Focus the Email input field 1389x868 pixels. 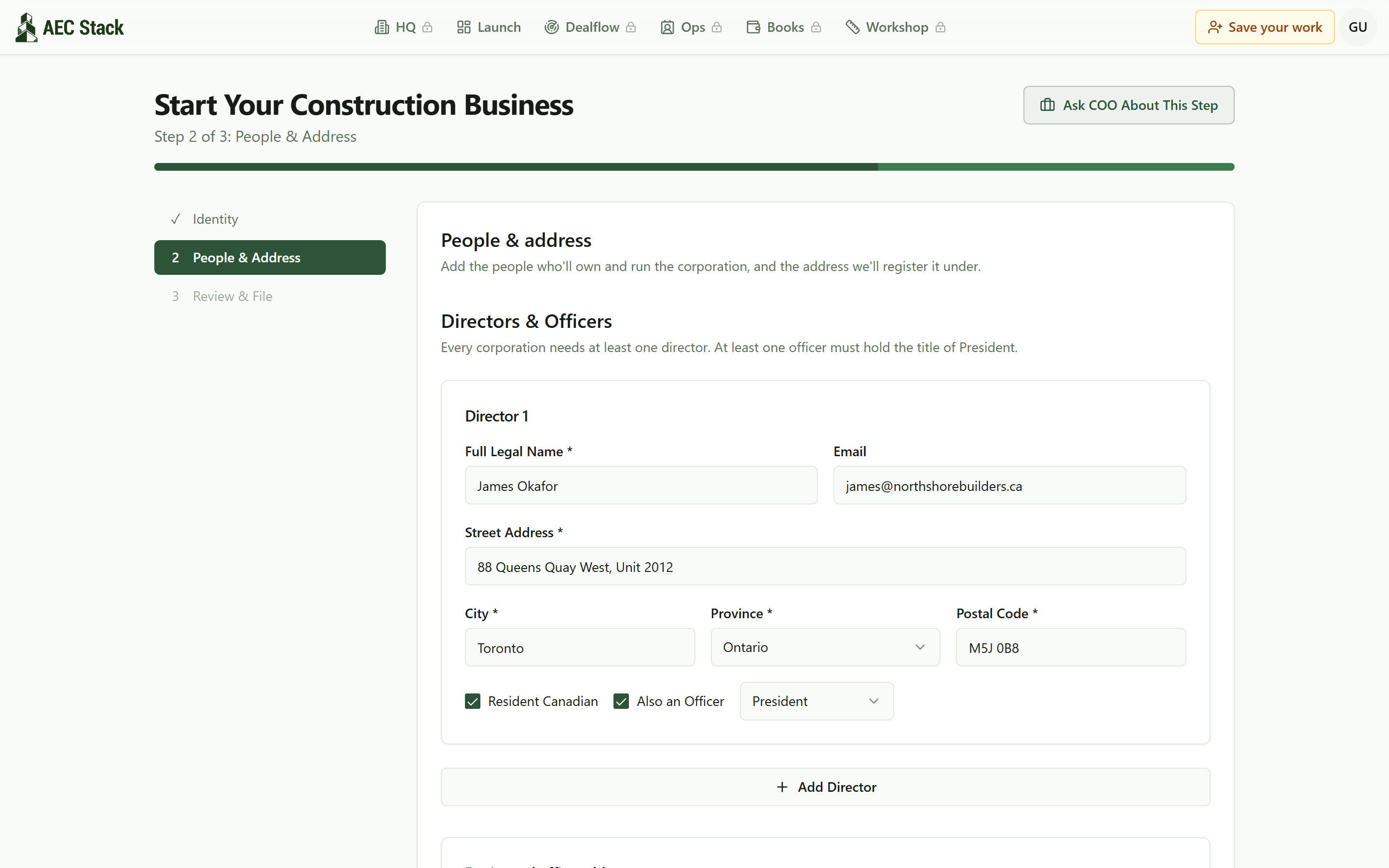[x=1009, y=485]
